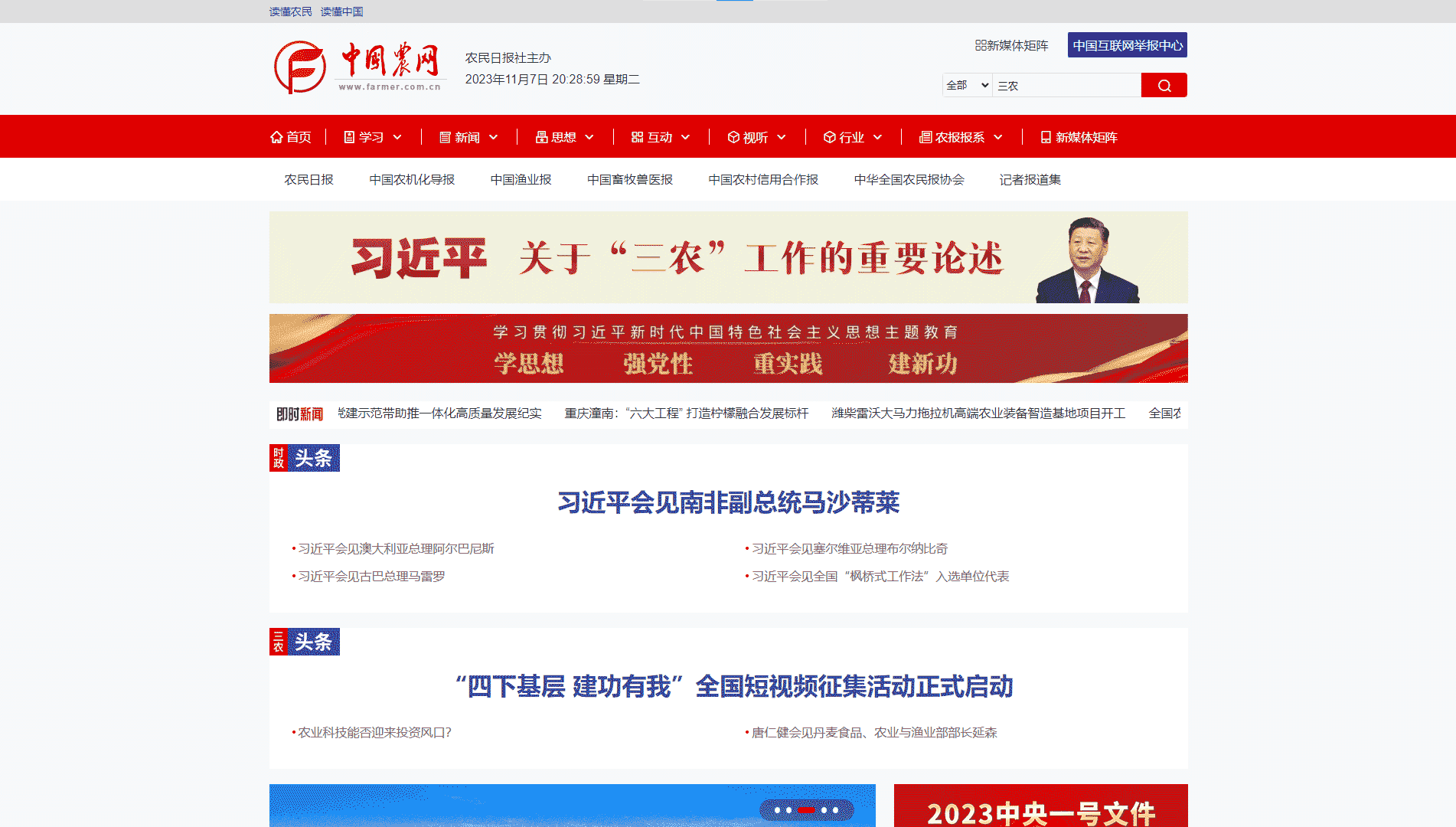Open 习近平会见塞尔维亚总理布尔纳比奇 article
This screenshot has height=827, width=1456.
pos(850,548)
